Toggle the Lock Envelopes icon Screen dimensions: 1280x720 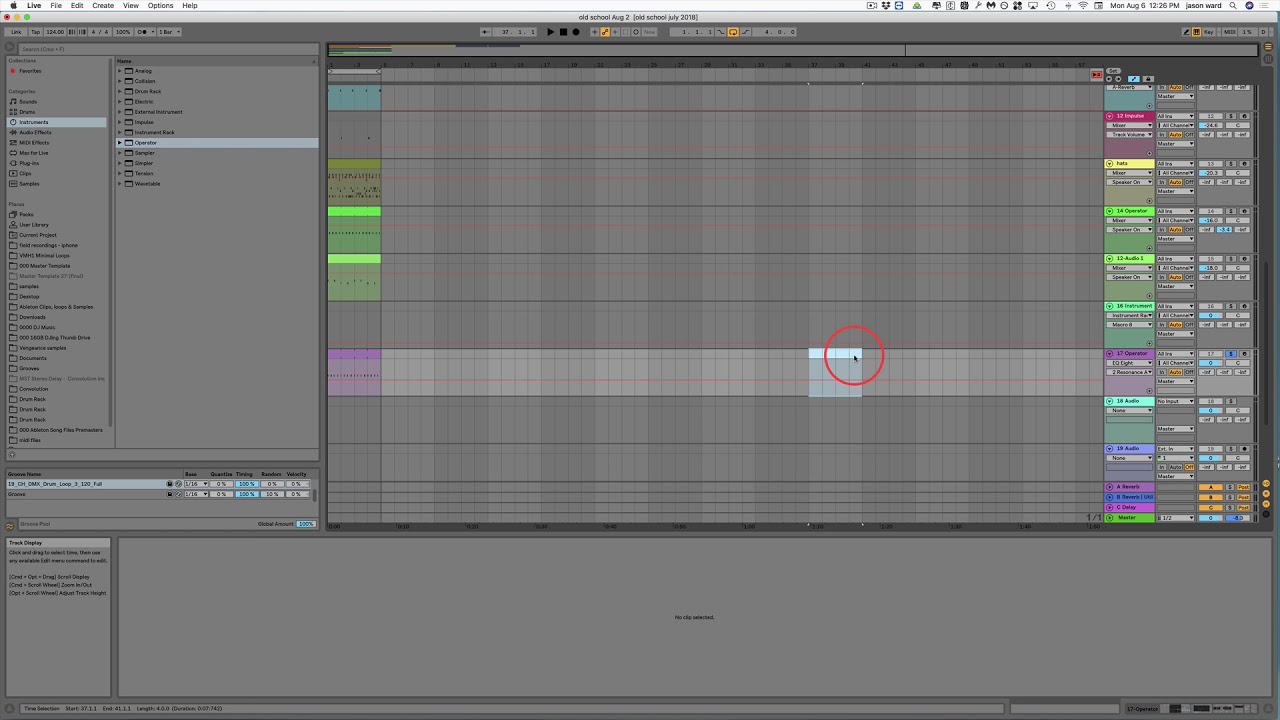[x=1148, y=79]
